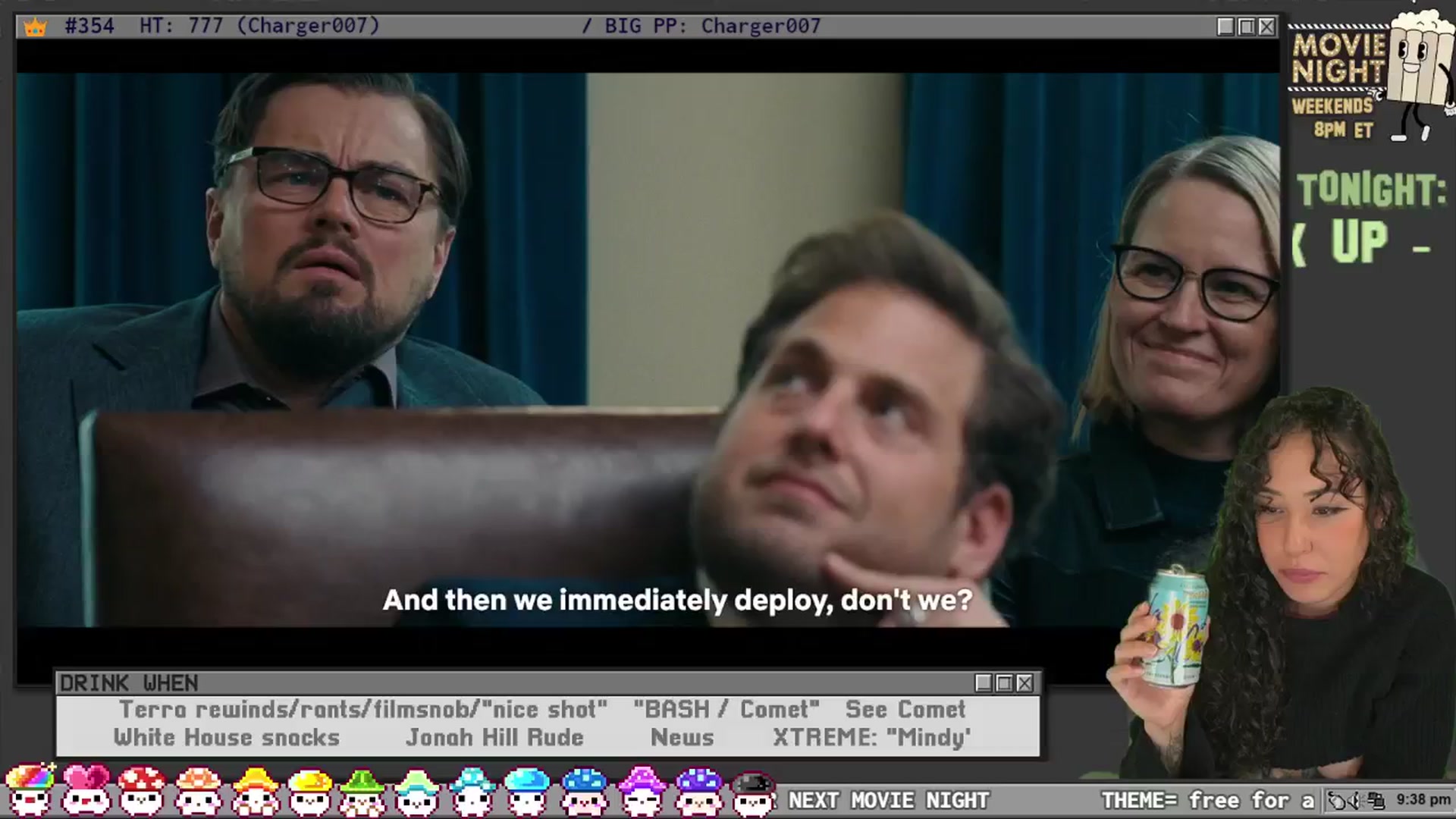The width and height of the screenshot is (1456, 819).
Task: Click the "XTREME: "Mindy'" drink rule
Action: pyautogui.click(x=871, y=737)
